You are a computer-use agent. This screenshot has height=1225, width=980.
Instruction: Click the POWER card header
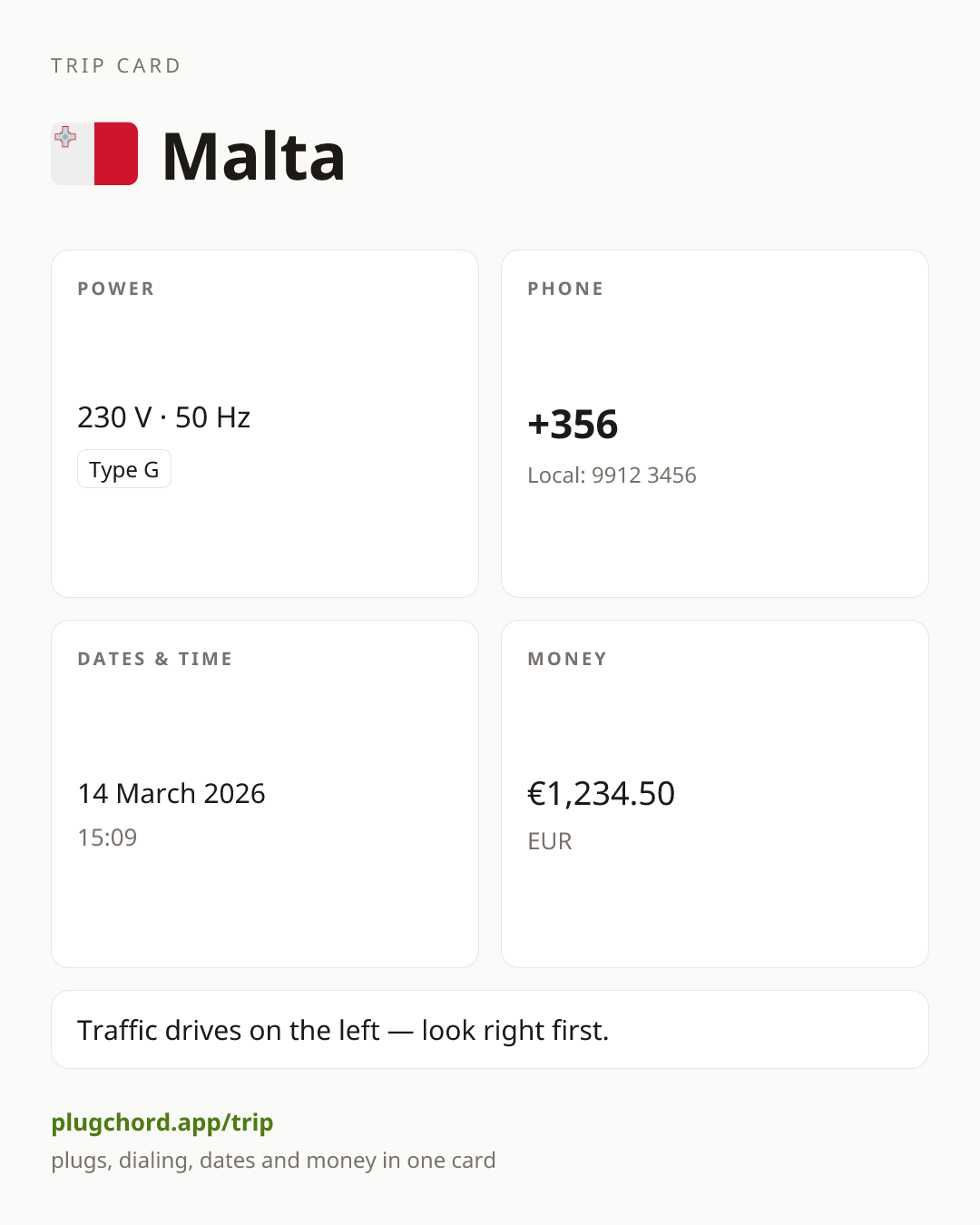116,289
